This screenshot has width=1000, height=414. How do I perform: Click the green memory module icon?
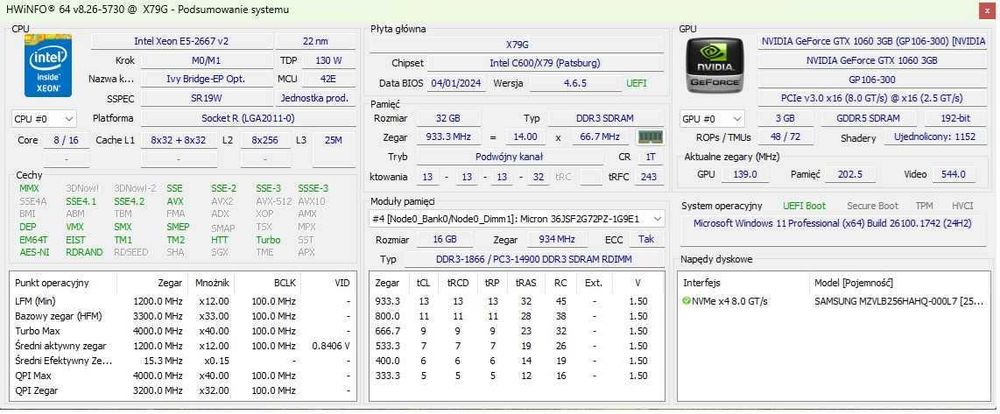[x=651, y=137]
